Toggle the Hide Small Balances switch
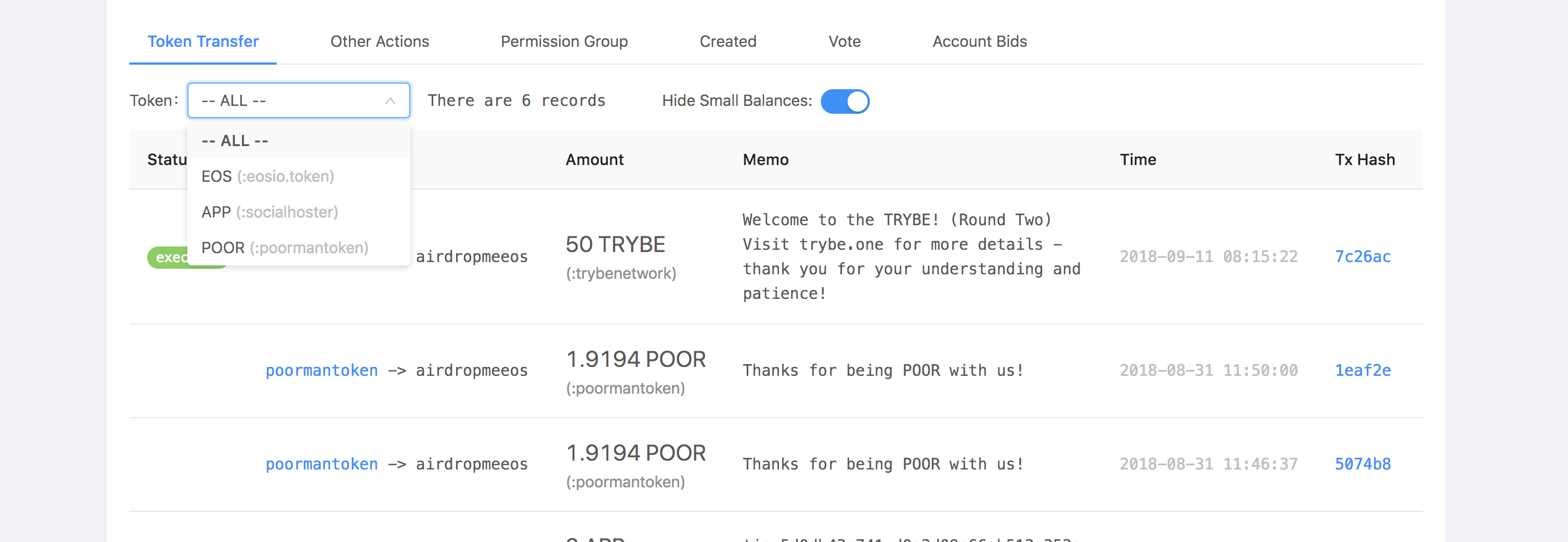Image resolution: width=1568 pixels, height=542 pixels. tap(844, 101)
